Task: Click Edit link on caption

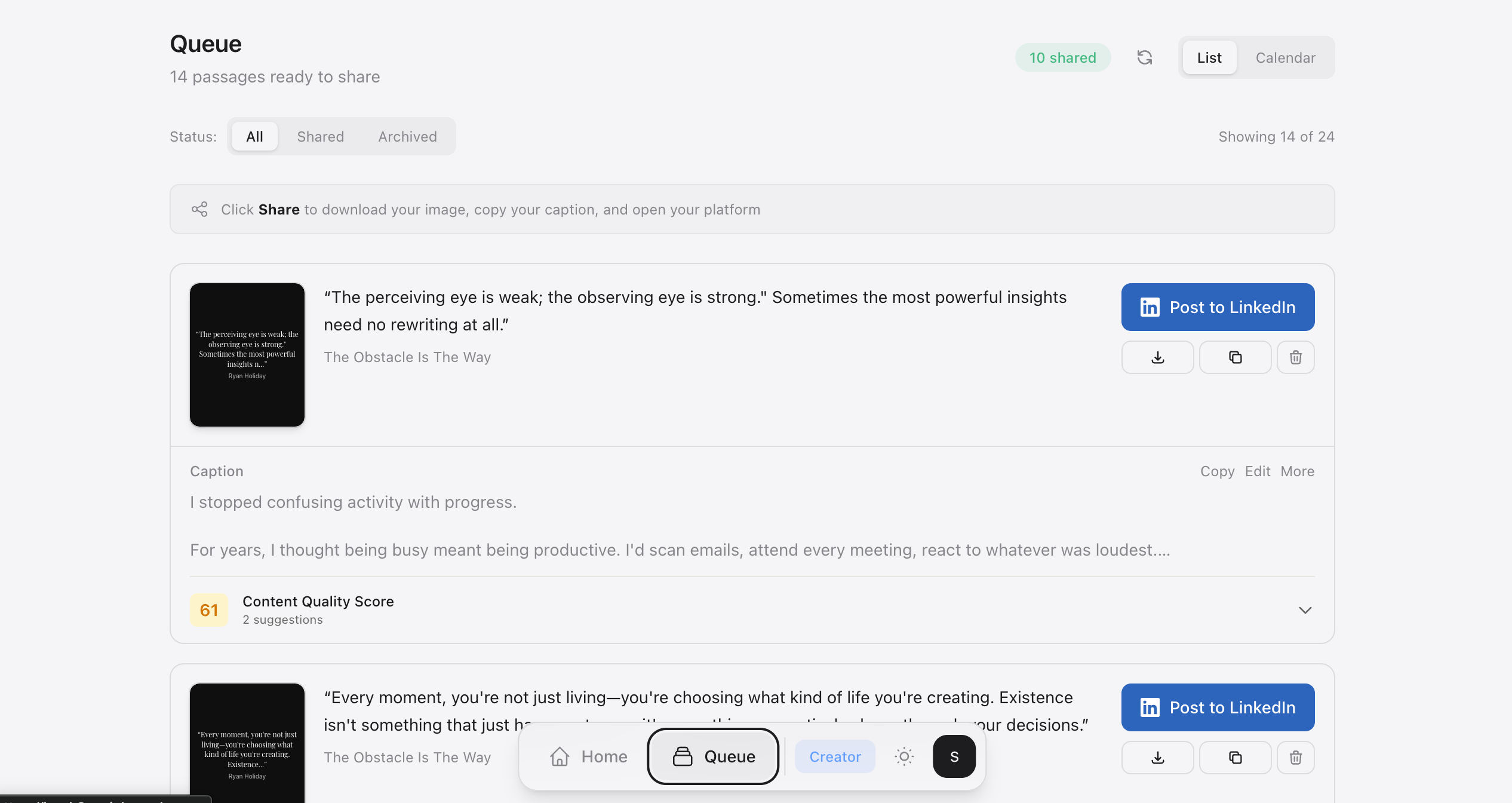Action: [1257, 471]
